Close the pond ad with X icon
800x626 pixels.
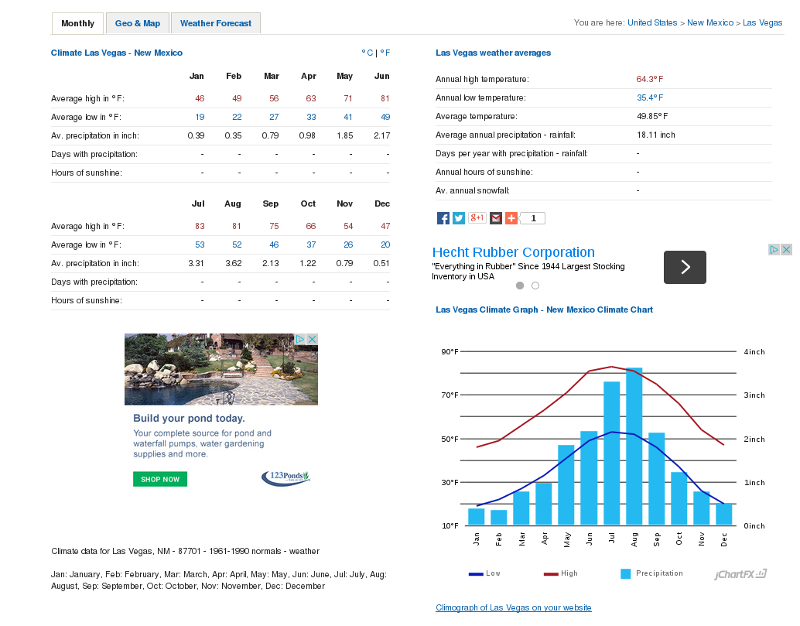click(312, 340)
